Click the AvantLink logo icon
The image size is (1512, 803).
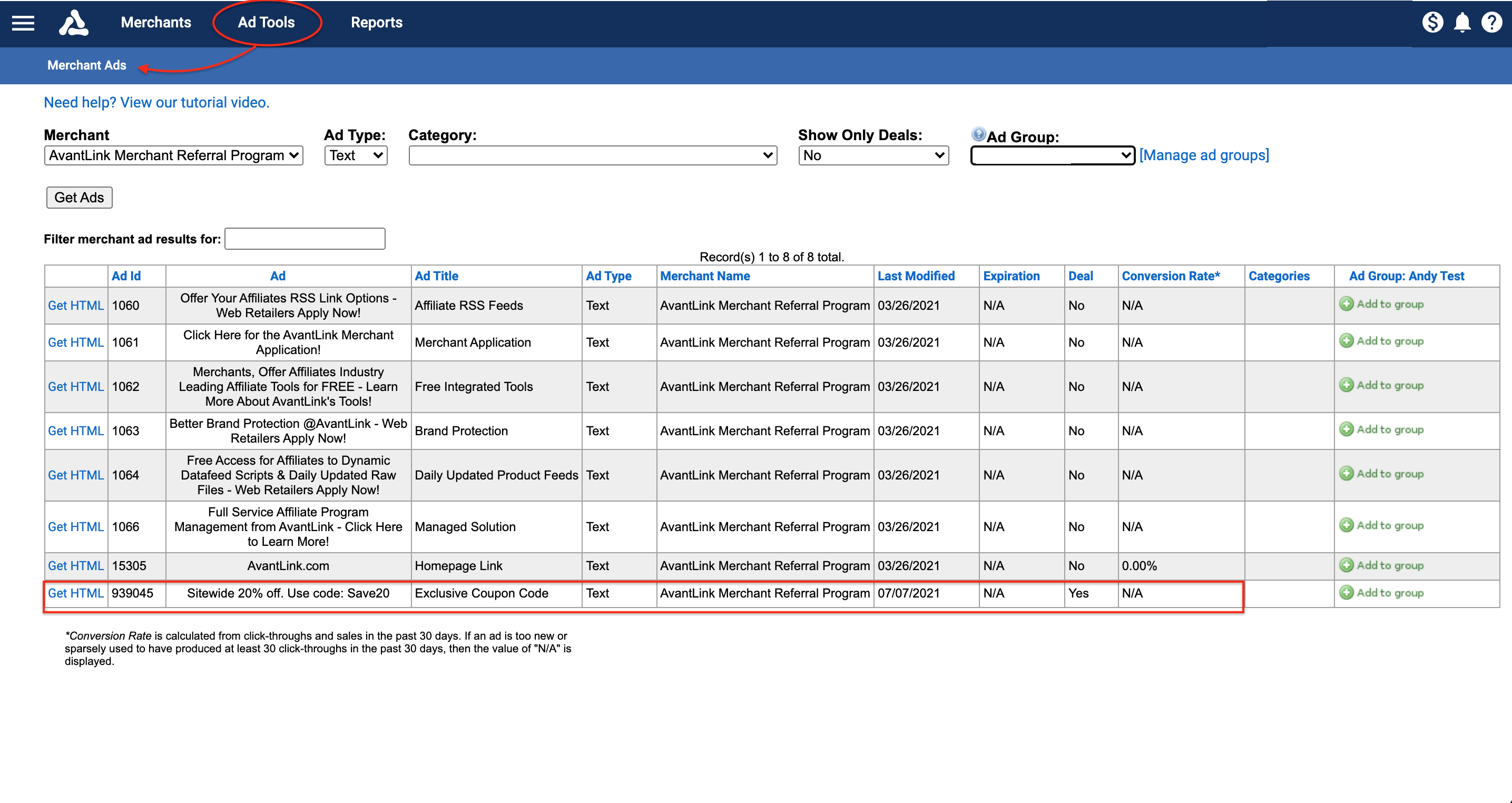click(73, 23)
